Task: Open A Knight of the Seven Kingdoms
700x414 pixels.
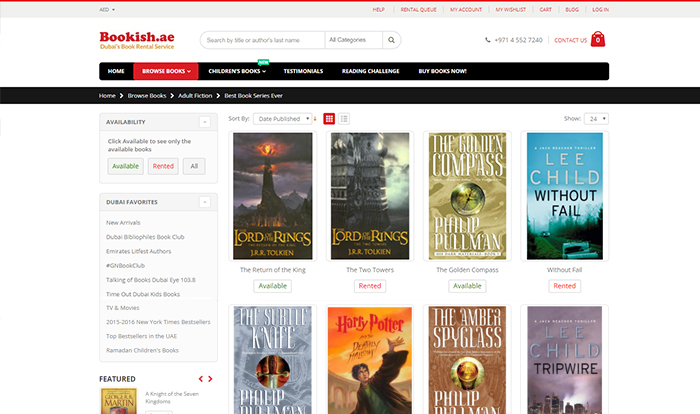Action: (x=172, y=397)
